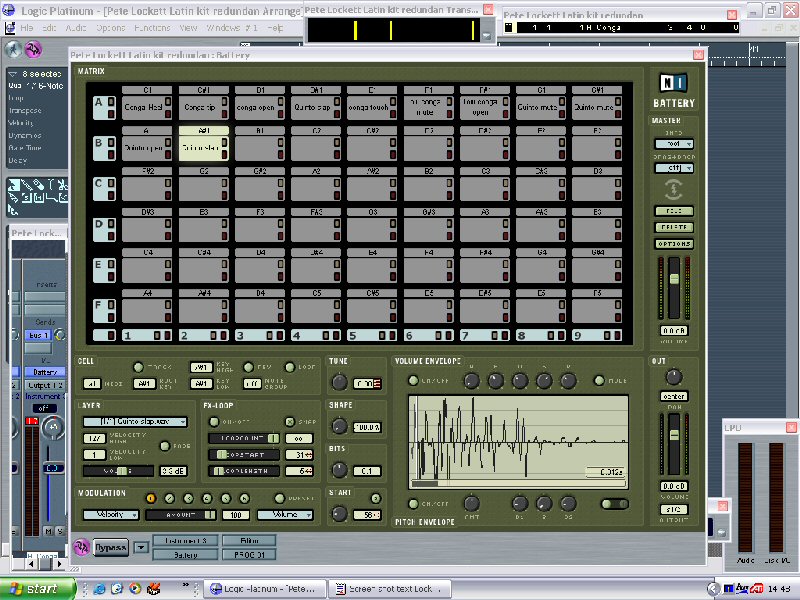Screen dimensions: 800x600
Task: Click the Tune knob
Action: tap(340, 383)
